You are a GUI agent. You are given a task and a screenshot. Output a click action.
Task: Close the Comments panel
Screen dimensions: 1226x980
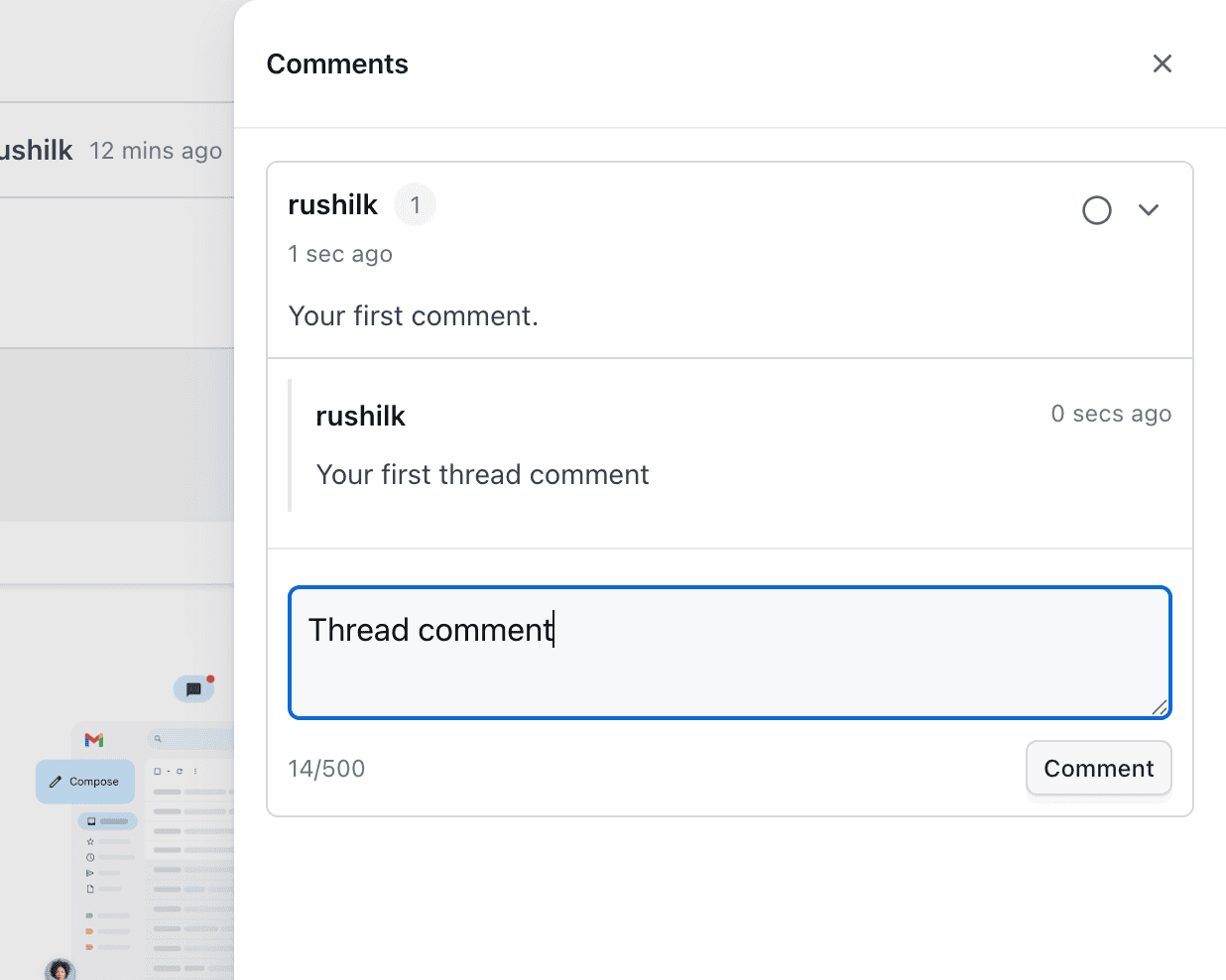point(1162,62)
